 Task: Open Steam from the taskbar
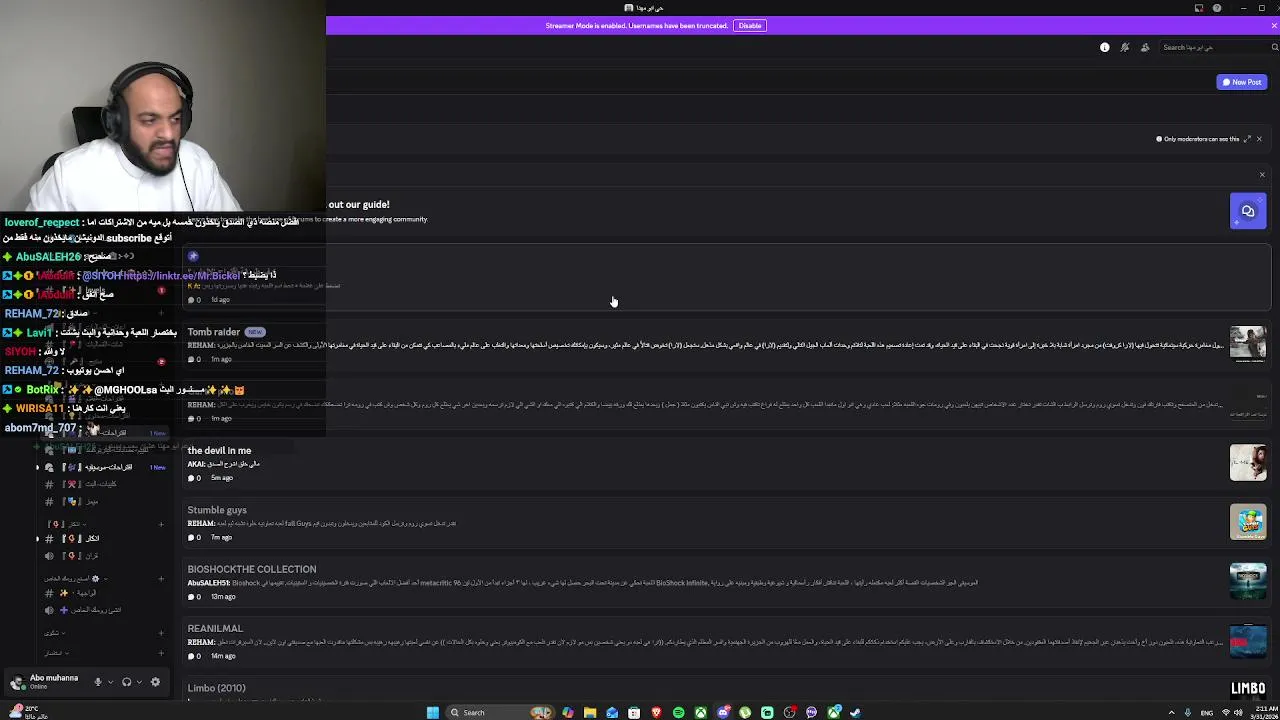tap(855, 712)
